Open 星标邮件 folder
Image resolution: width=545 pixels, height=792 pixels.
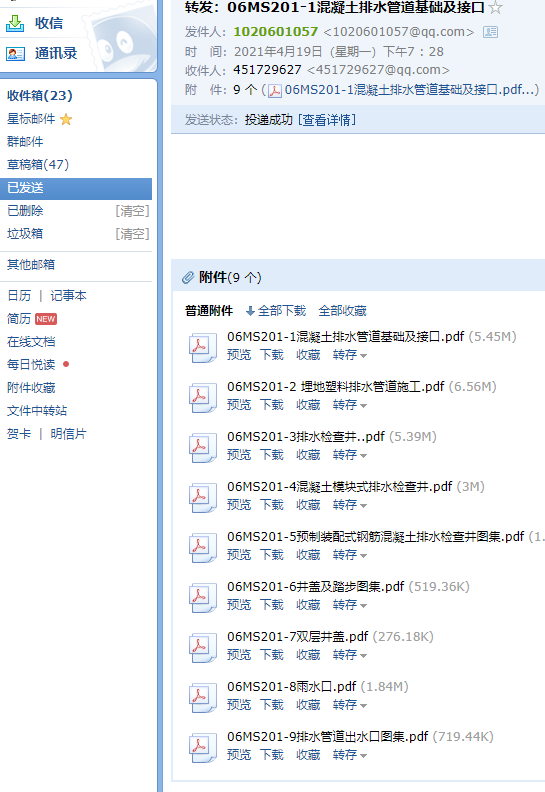point(31,119)
